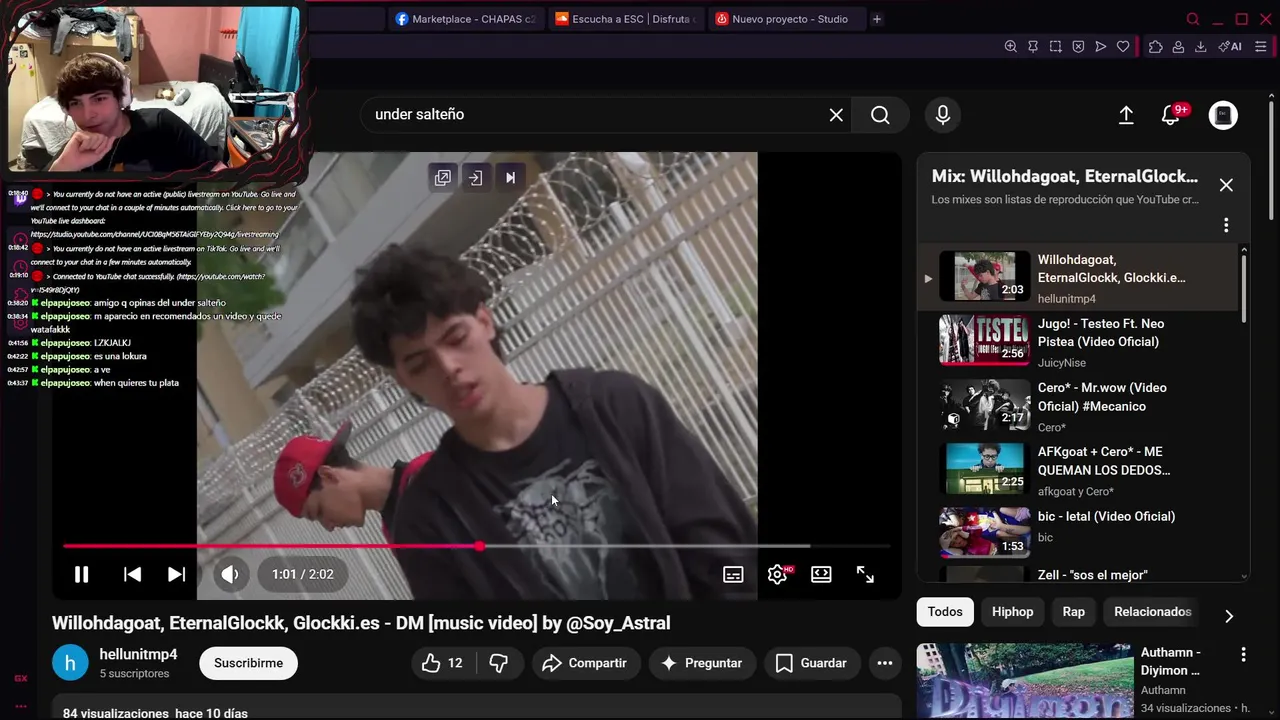Image resolution: width=1280 pixels, height=720 pixels.
Task: Select the 'Rap' filter chip
Action: [1073, 612]
